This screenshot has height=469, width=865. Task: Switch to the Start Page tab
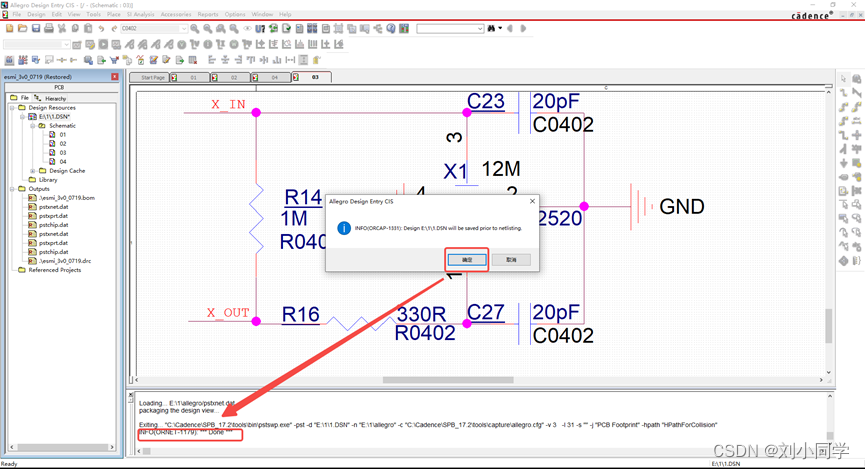coord(152,77)
